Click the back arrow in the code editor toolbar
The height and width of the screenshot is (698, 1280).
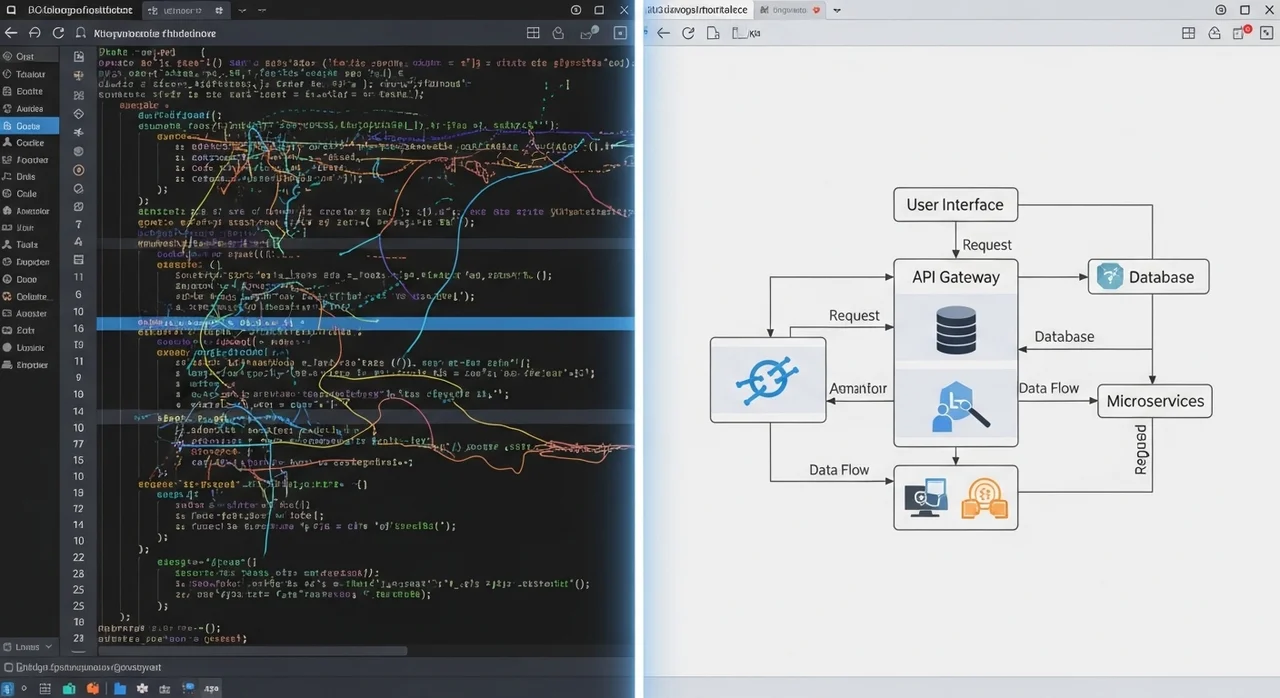(x=12, y=33)
